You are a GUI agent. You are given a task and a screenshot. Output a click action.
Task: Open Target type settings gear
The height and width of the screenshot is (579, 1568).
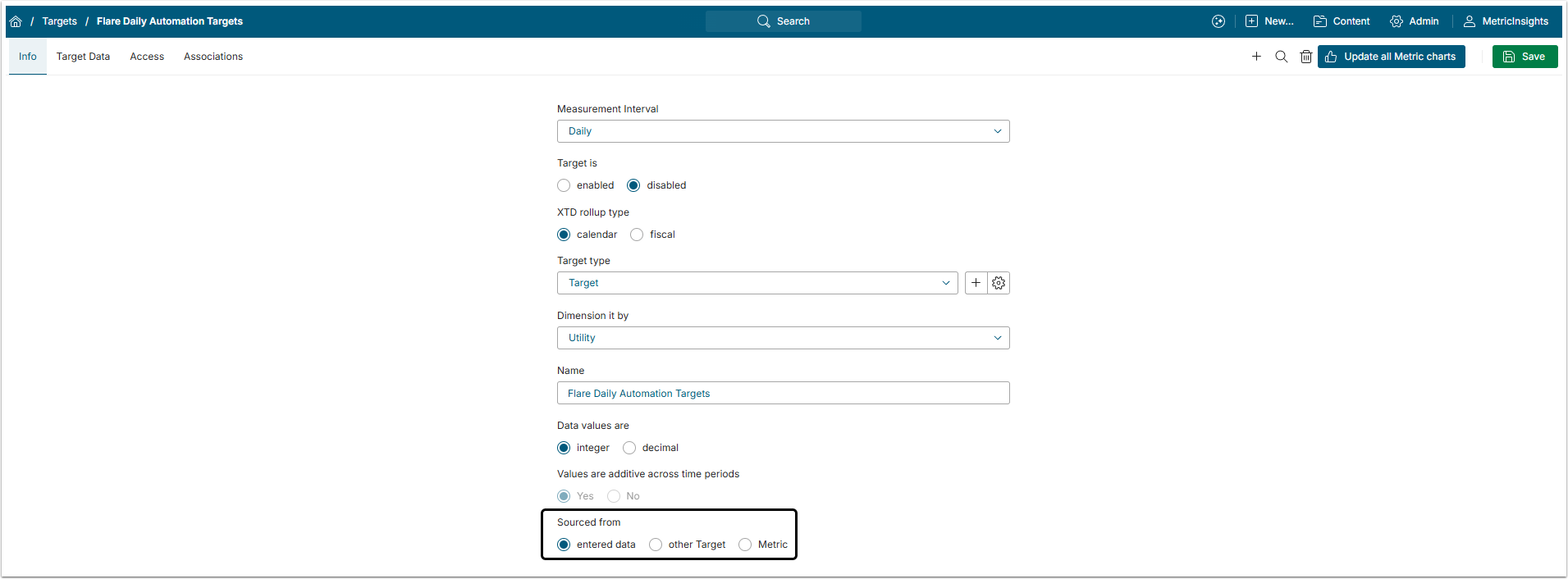tap(999, 283)
